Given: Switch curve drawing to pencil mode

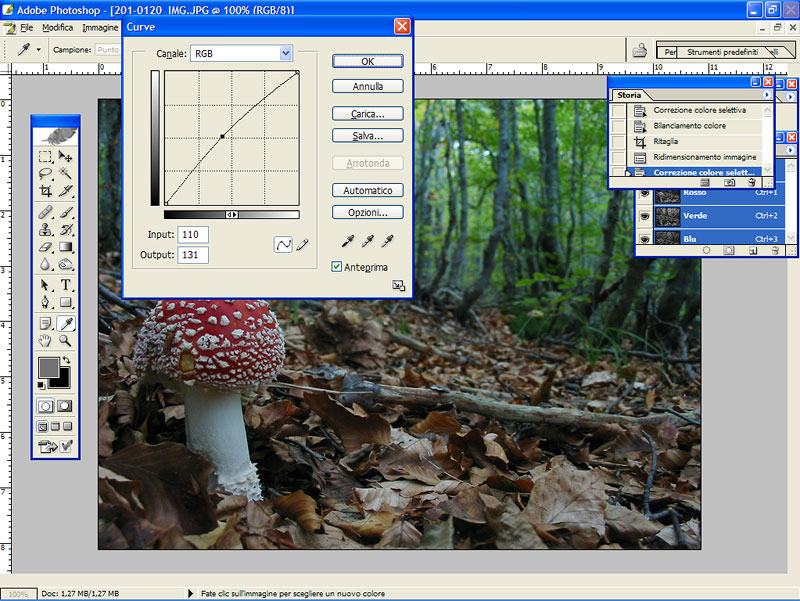Looking at the screenshot, I should (x=303, y=245).
